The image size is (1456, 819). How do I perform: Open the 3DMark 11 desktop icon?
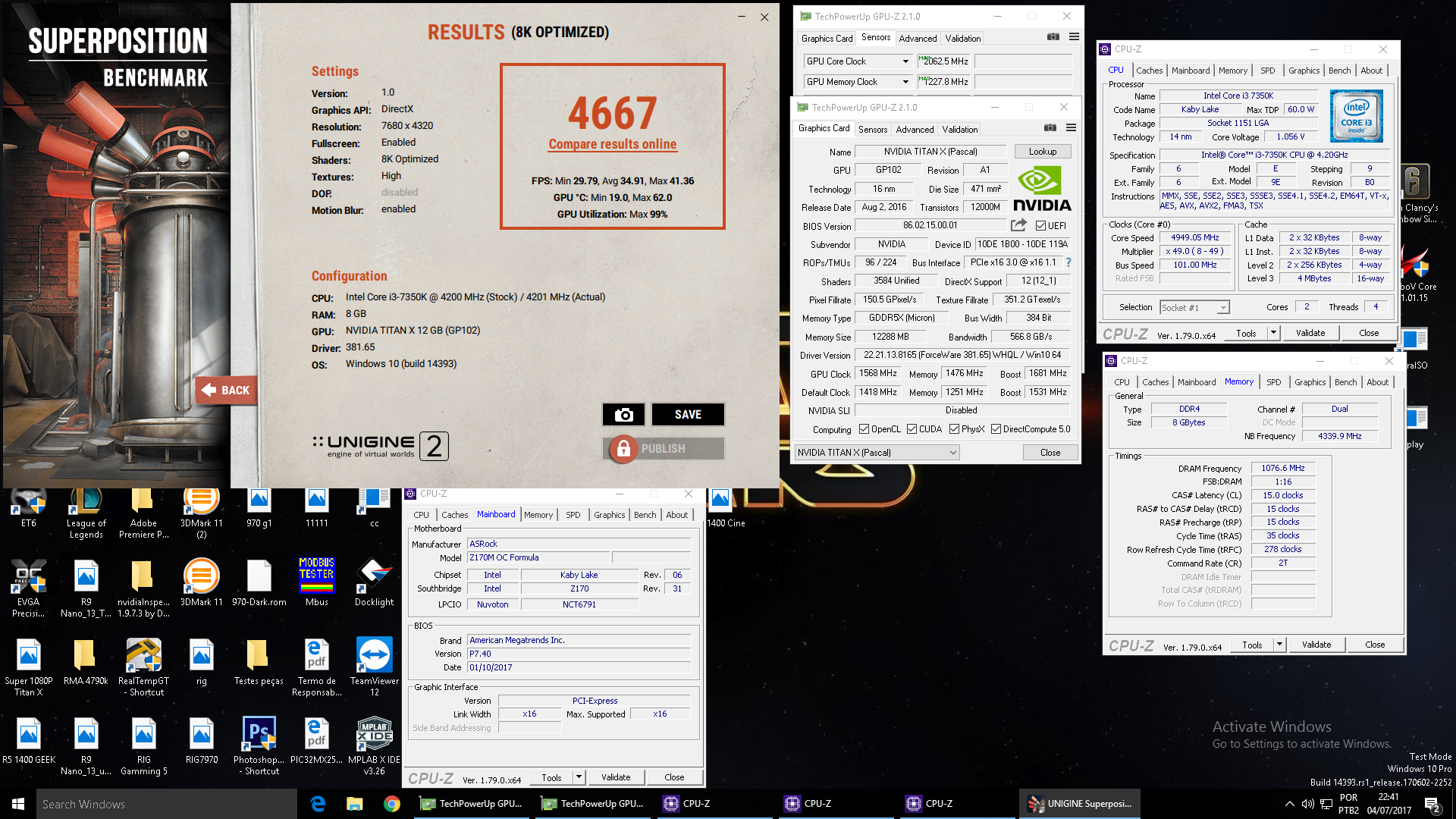202,582
